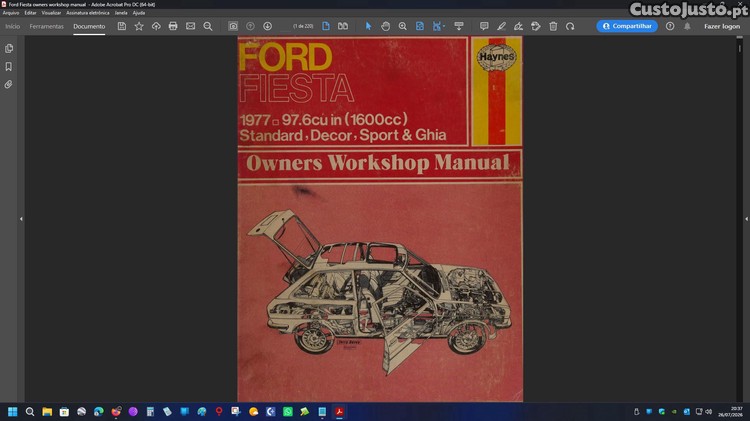Click the Compartilhar button

coord(627,26)
